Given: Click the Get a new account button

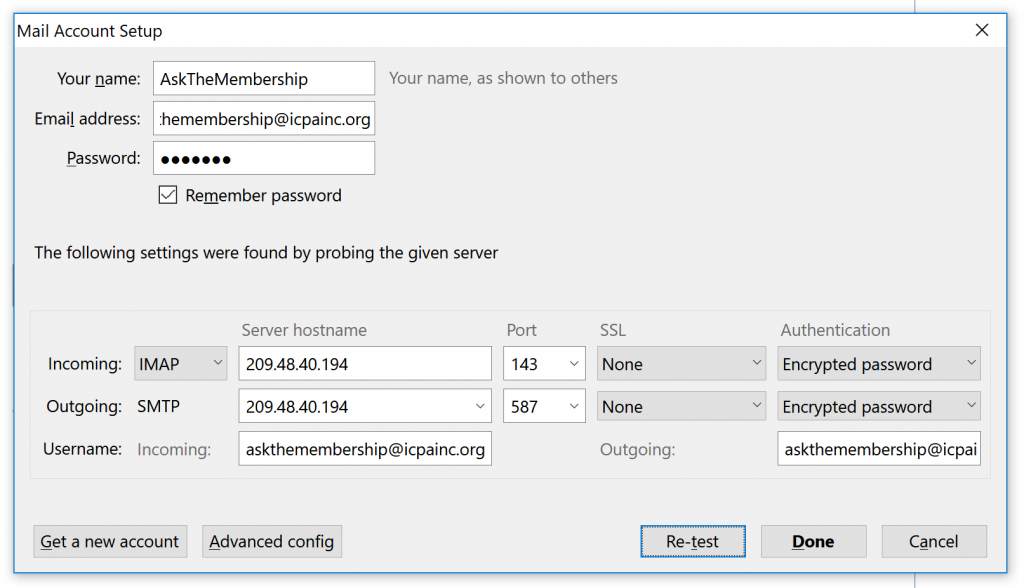Looking at the screenshot, I should [110, 541].
